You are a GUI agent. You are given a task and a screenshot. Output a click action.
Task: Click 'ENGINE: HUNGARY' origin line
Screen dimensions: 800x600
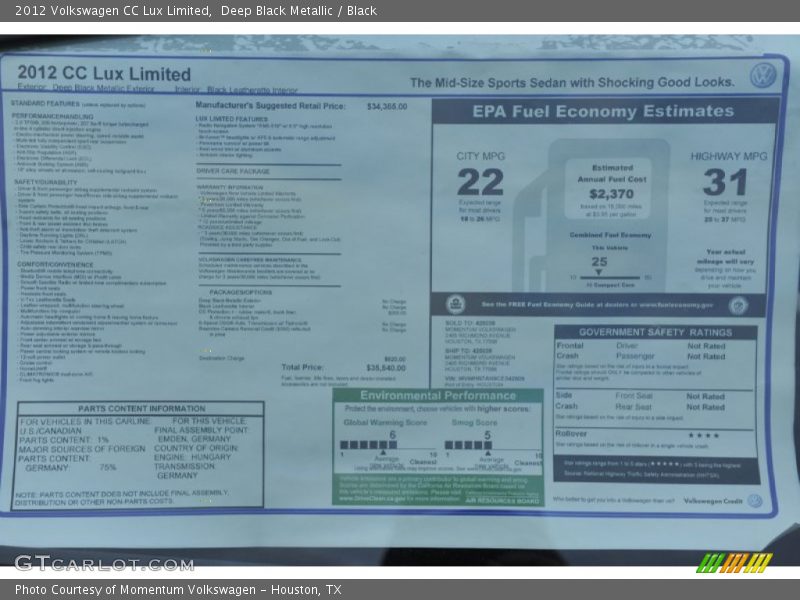point(192,457)
